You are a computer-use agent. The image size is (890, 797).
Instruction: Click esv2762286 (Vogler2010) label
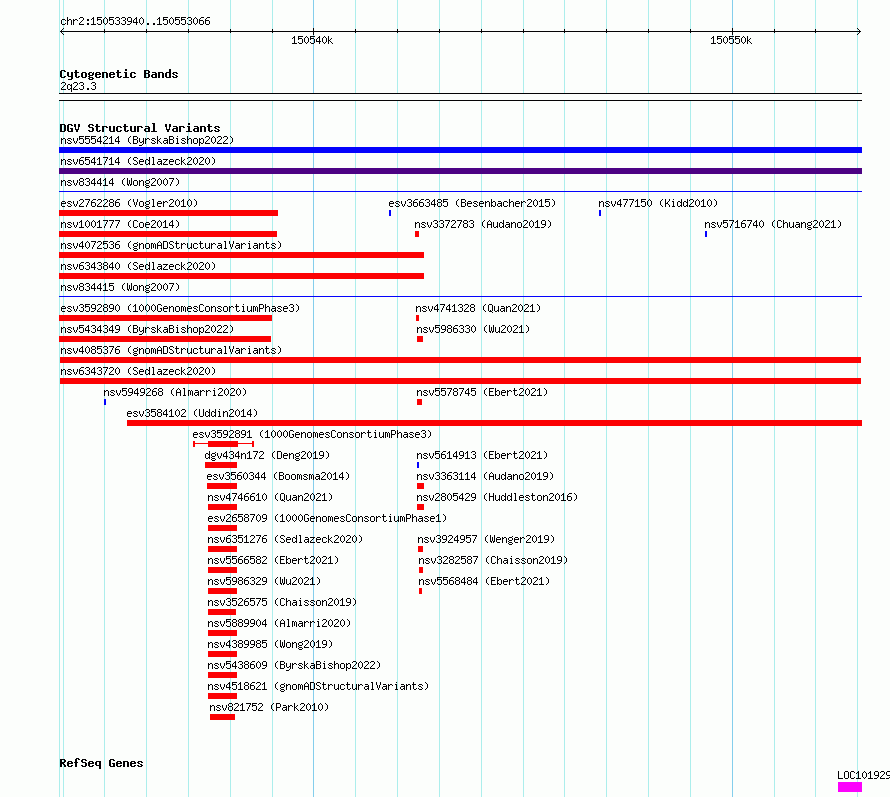129,203
